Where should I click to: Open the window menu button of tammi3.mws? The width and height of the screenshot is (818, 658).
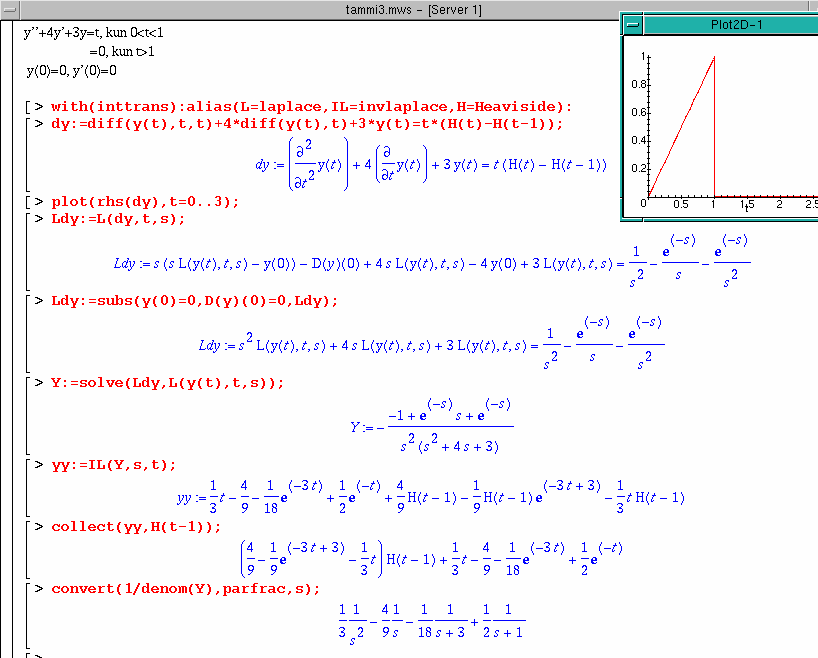[x=8, y=9]
